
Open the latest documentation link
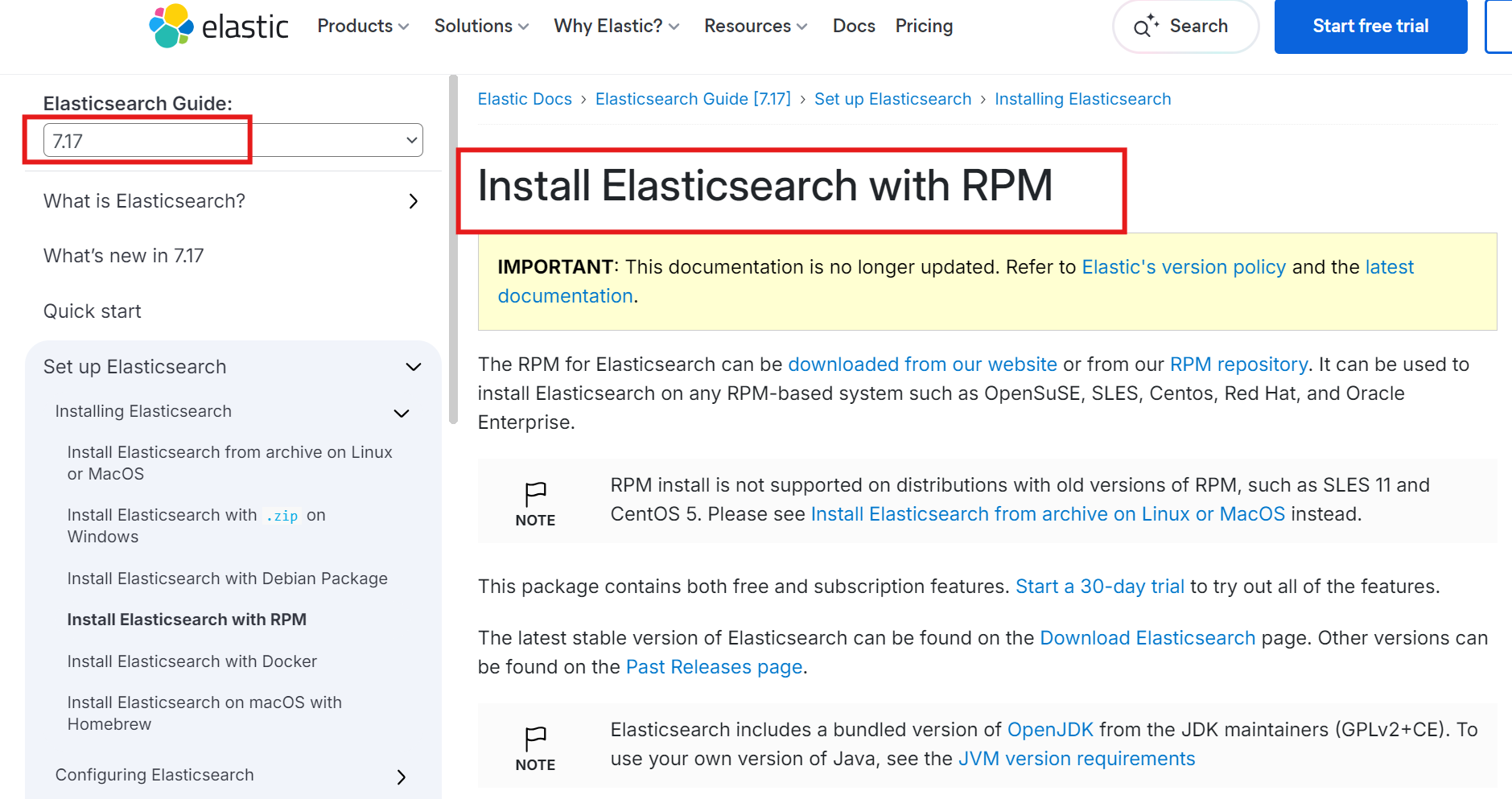[x=1389, y=267]
